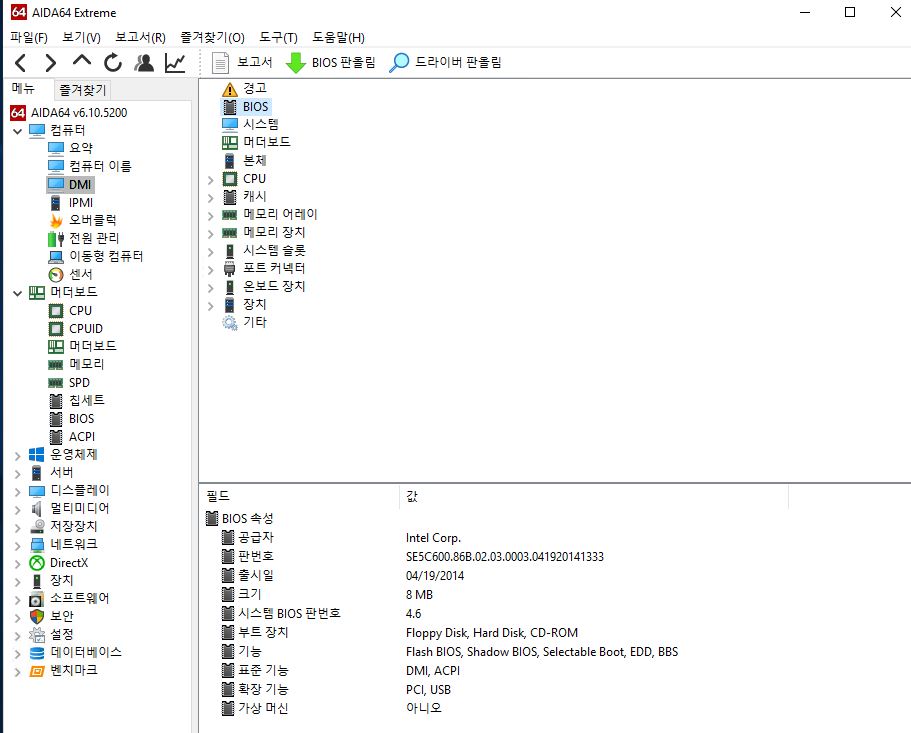Select the ACPI chip icon

(56, 437)
